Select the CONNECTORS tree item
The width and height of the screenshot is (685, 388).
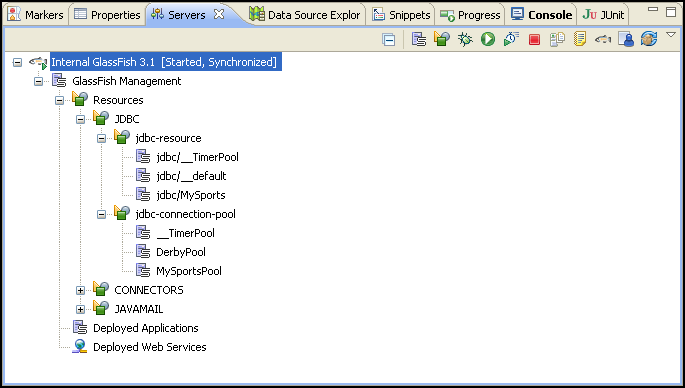149,290
